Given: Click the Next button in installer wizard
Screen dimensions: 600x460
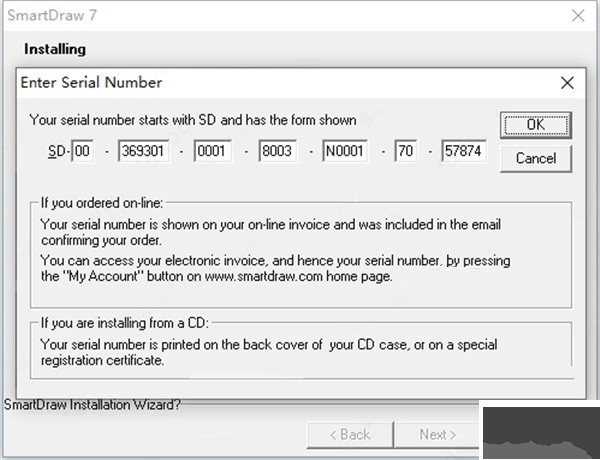Looking at the screenshot, I should 437,435.
